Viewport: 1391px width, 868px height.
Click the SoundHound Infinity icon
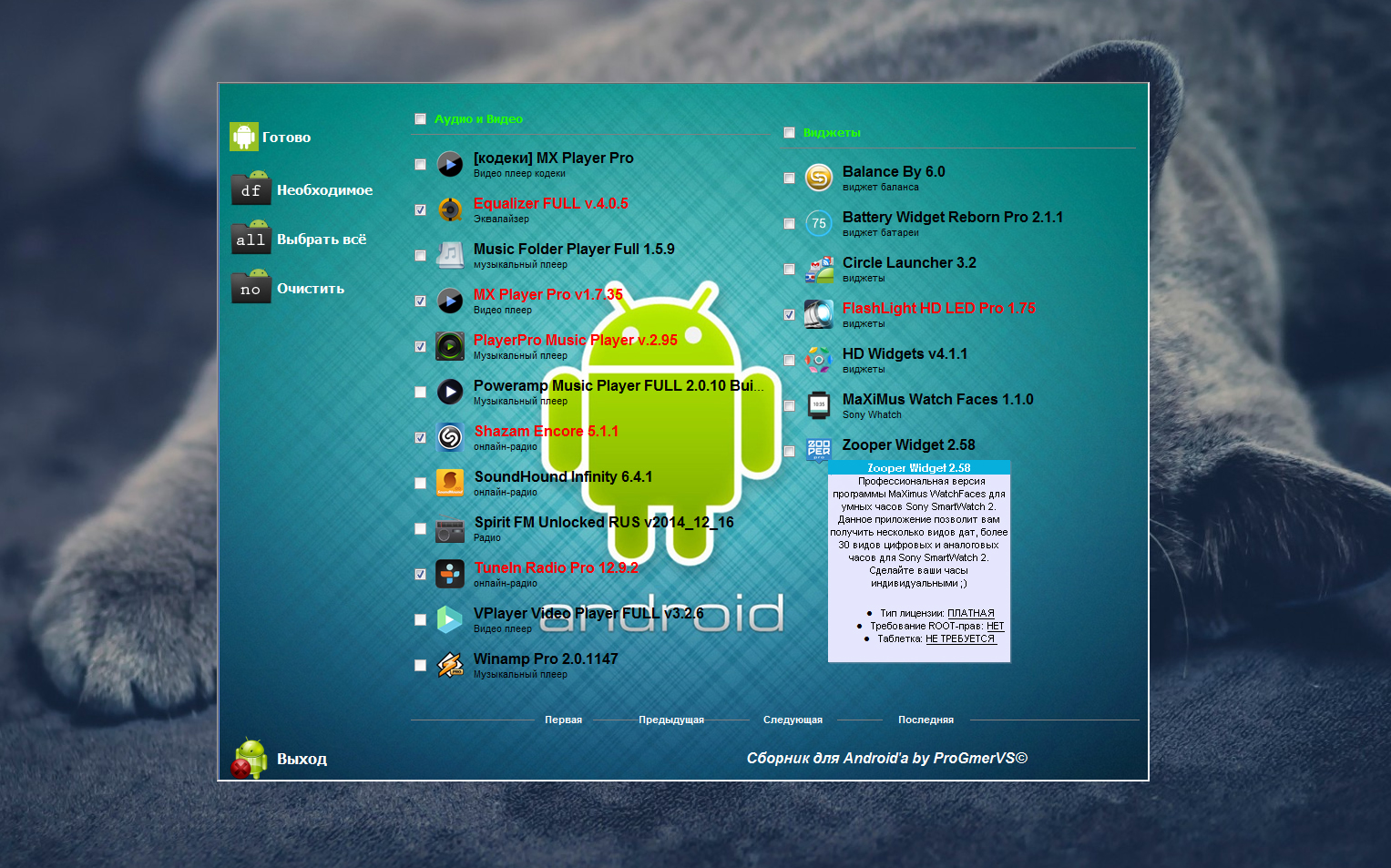[x=450, y=483]
